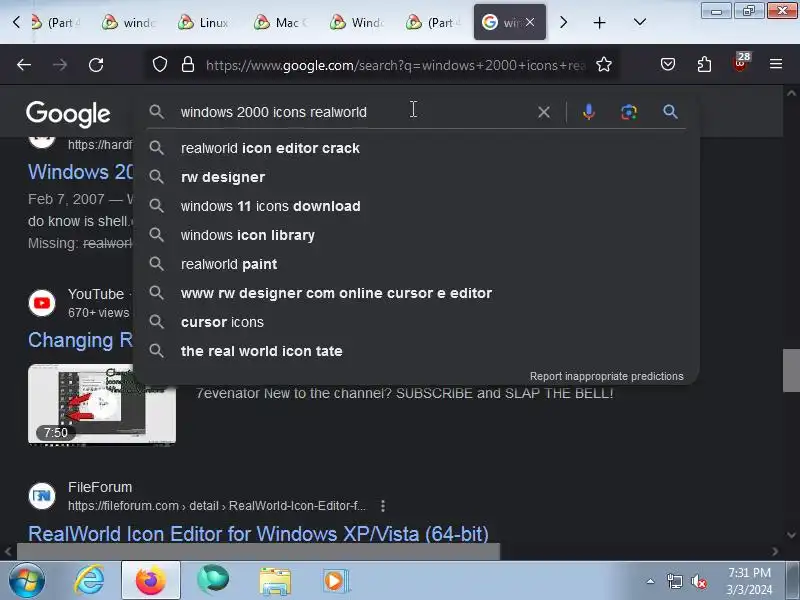Click the muted volume tray icon
800x600 pixels.
[x=698, y=582]
